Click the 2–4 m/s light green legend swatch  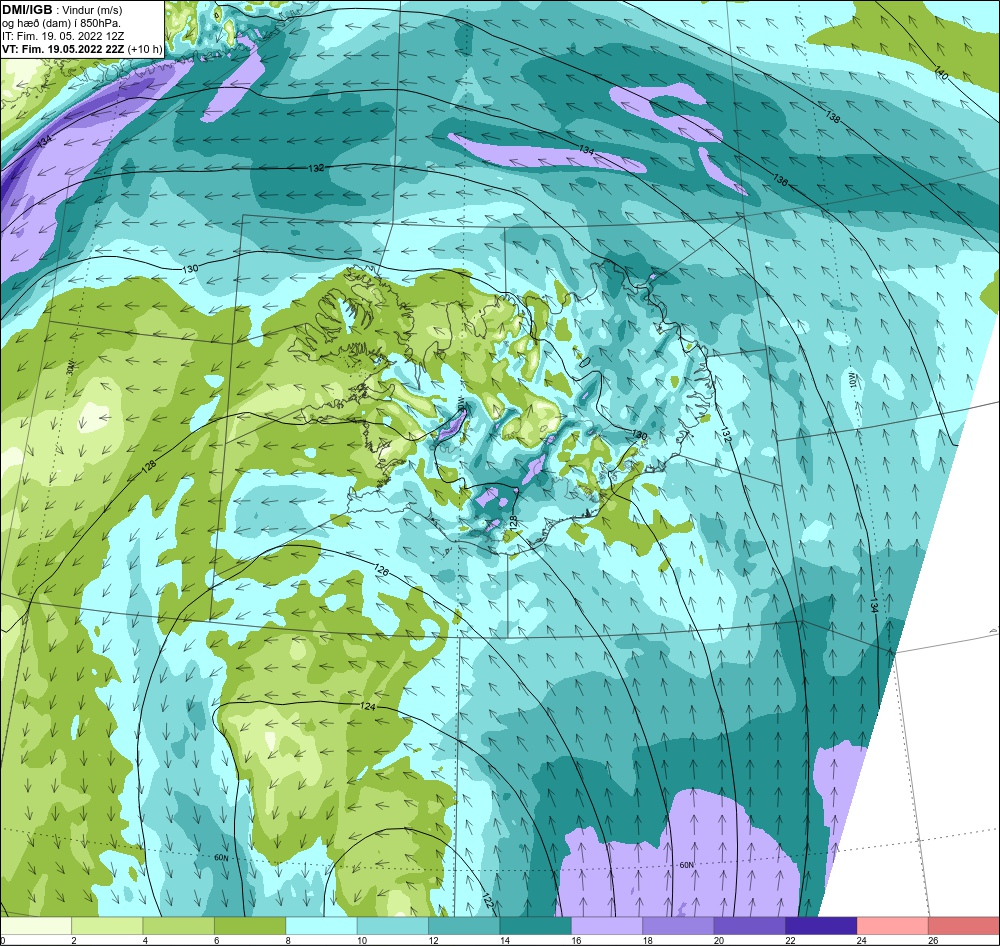[107, 925]
